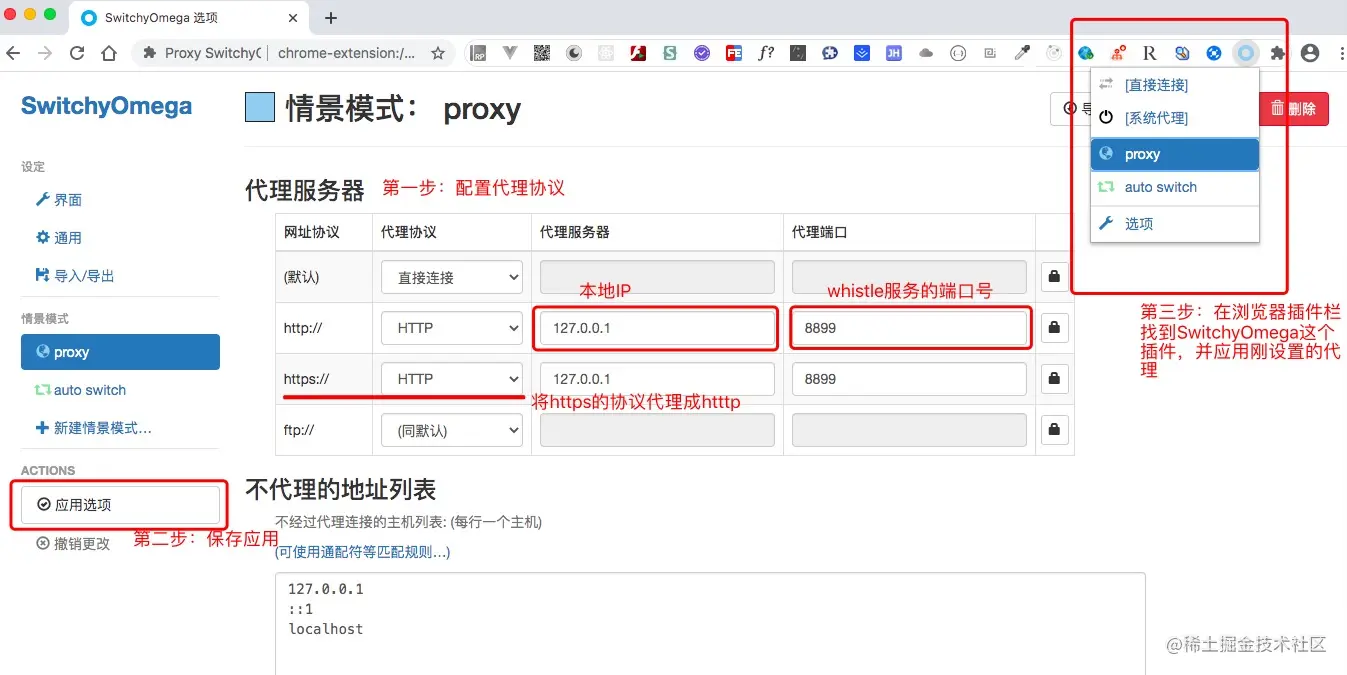Click the SwitchyOmega logo title

tap(106, 107)
